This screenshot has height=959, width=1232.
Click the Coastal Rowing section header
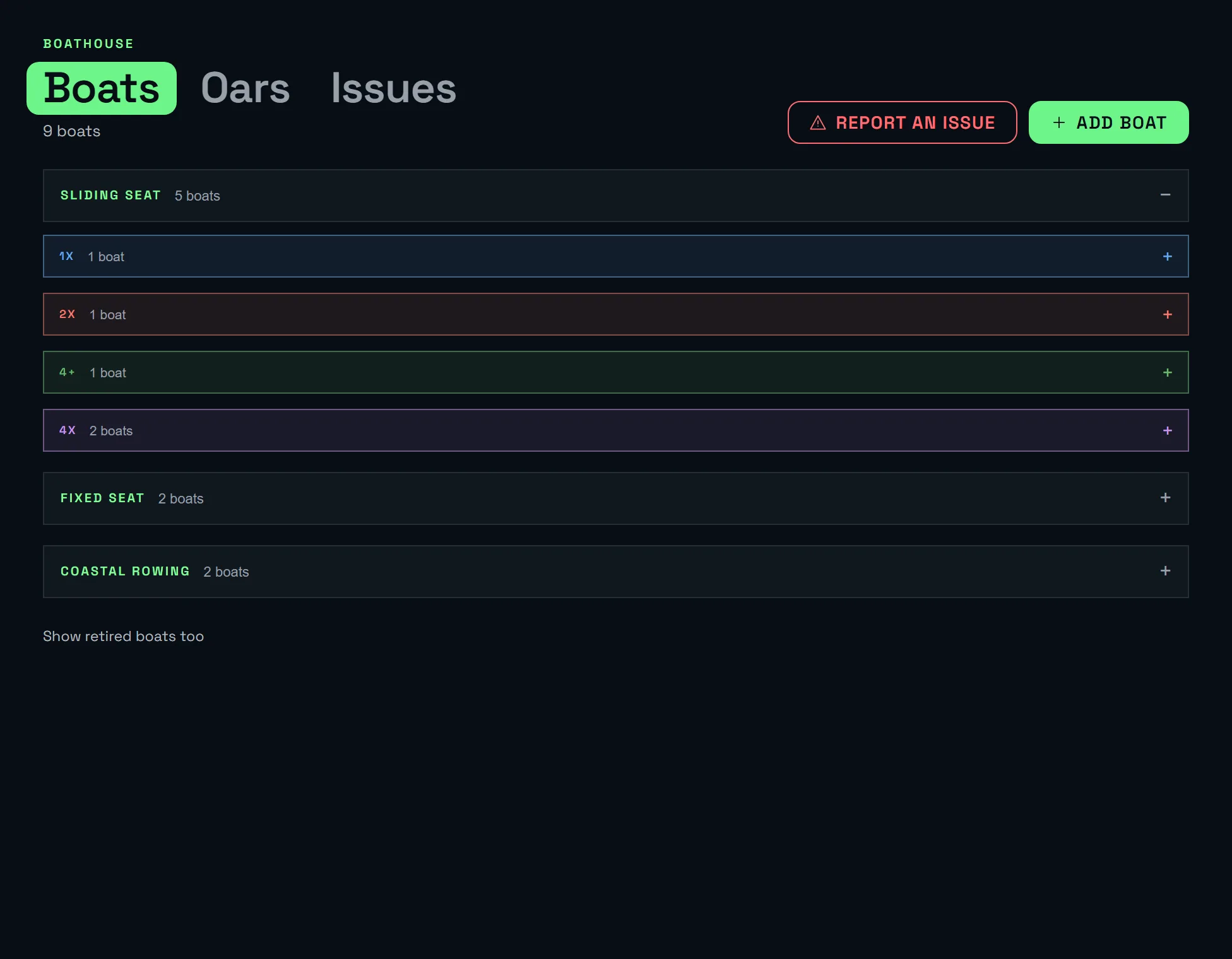coord(615,572)
